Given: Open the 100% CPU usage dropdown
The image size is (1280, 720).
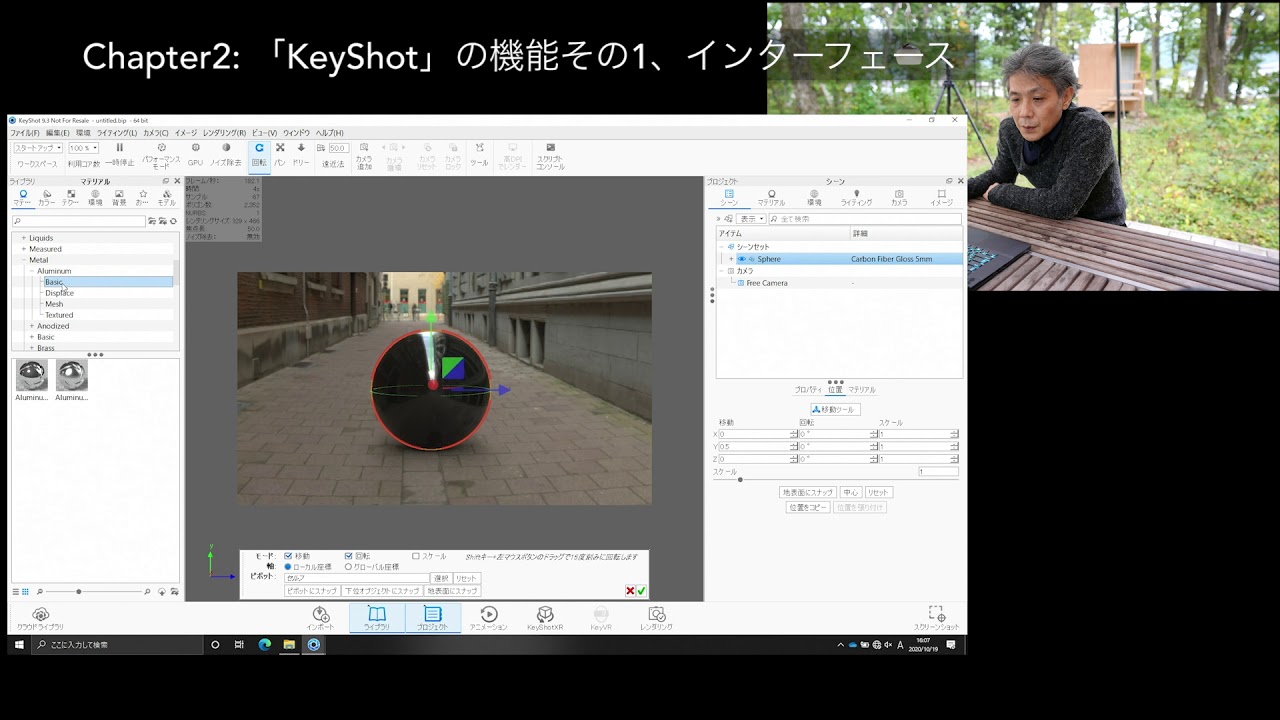Looking at the screenshot, I should pos(83,148).
